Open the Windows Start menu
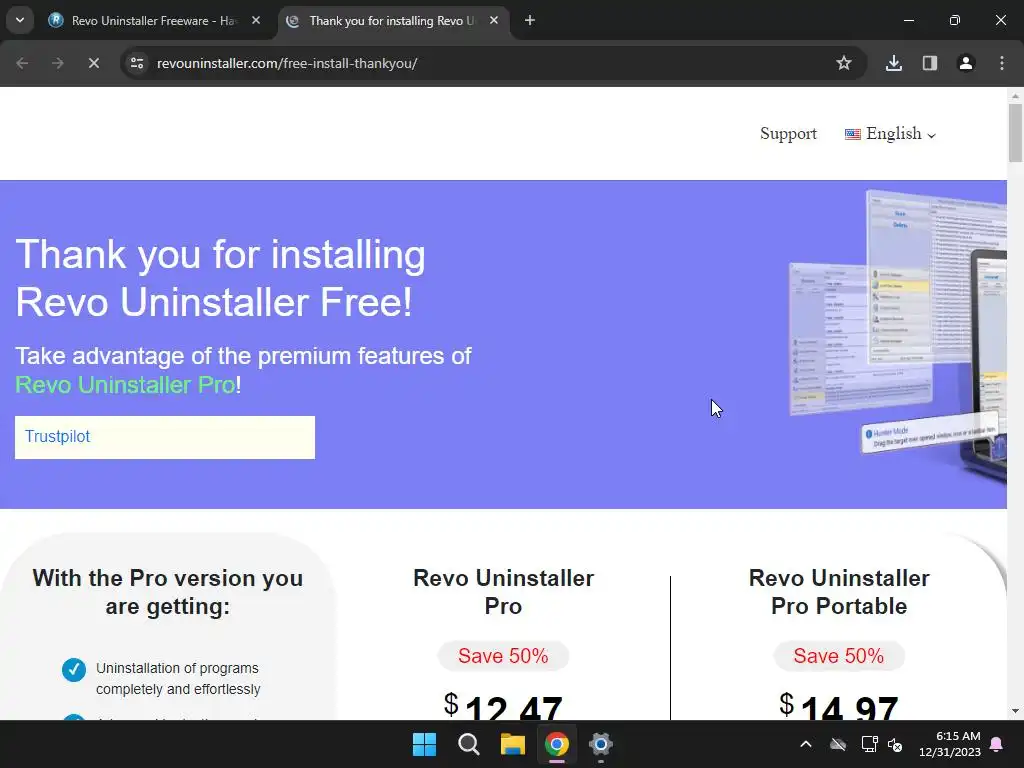The height and width of the screenshot is (768, 1024). click(424, 744)
